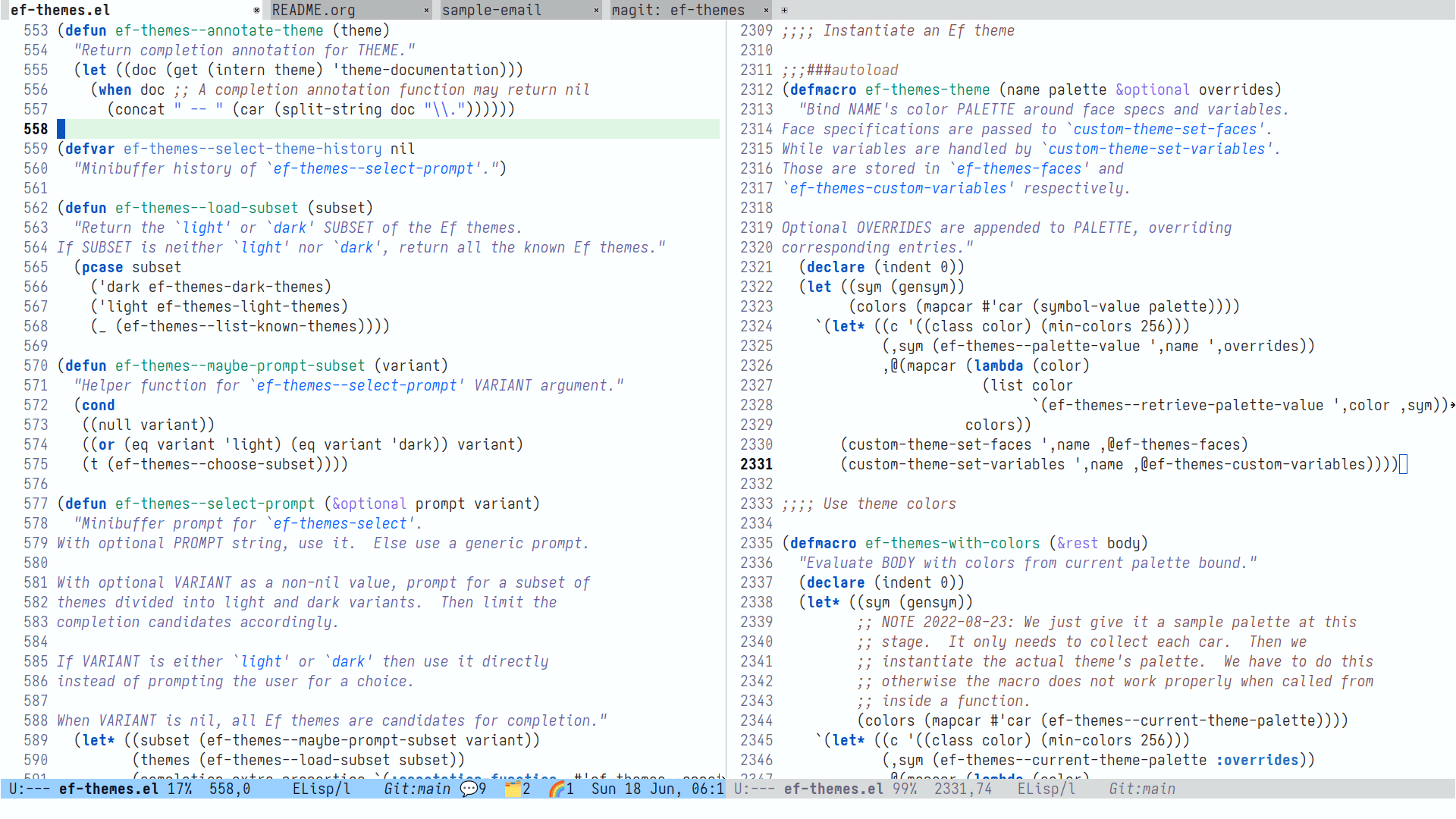
Task: Click ELisp/l major mode in left mode line
Action: click(x=322, y=789)
